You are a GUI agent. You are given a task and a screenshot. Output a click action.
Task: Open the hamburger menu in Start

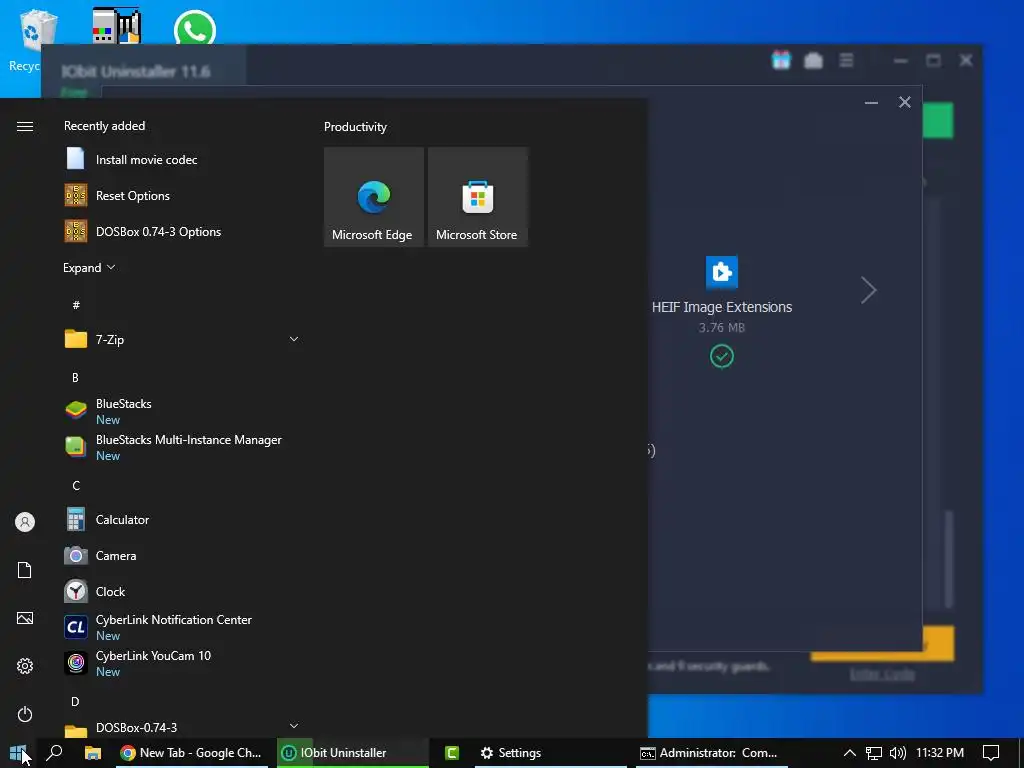25,126
